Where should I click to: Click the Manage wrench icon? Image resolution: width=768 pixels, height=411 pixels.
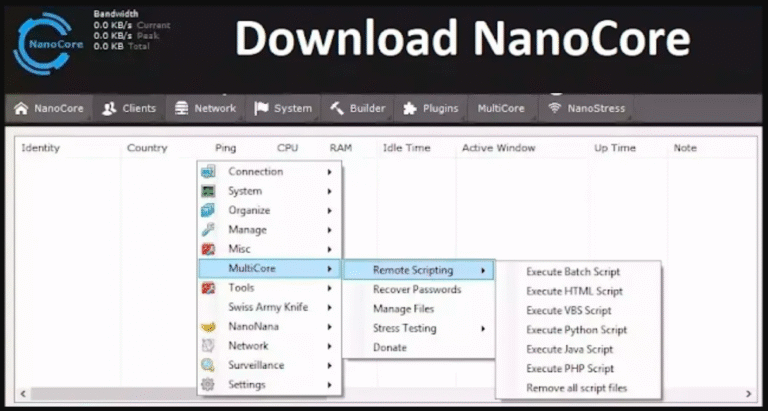pos(208,230)
